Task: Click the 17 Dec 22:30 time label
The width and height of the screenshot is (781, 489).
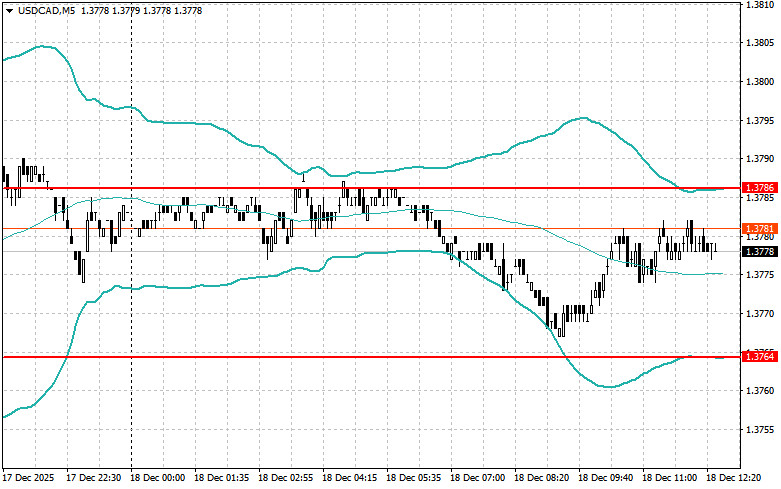Action: 94,478
